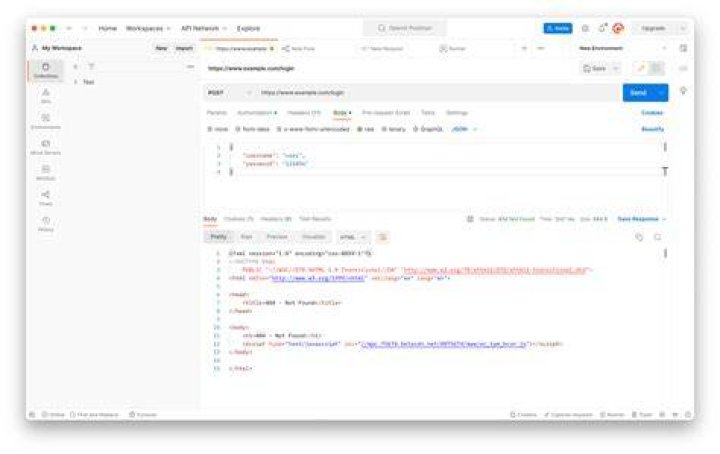Switch to the Pre-request Script tab

(x=386, y=113)
